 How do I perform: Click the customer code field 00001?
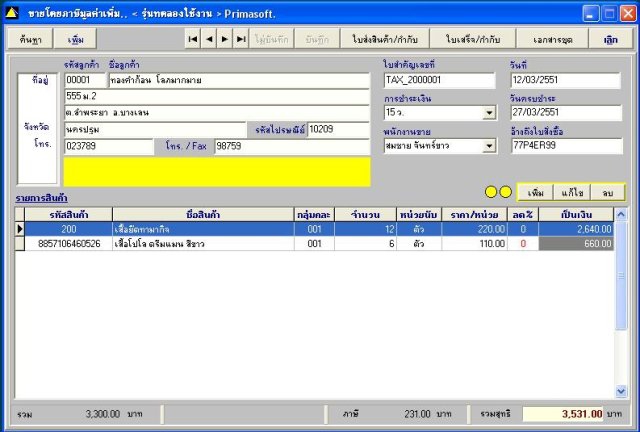(85, 80)
